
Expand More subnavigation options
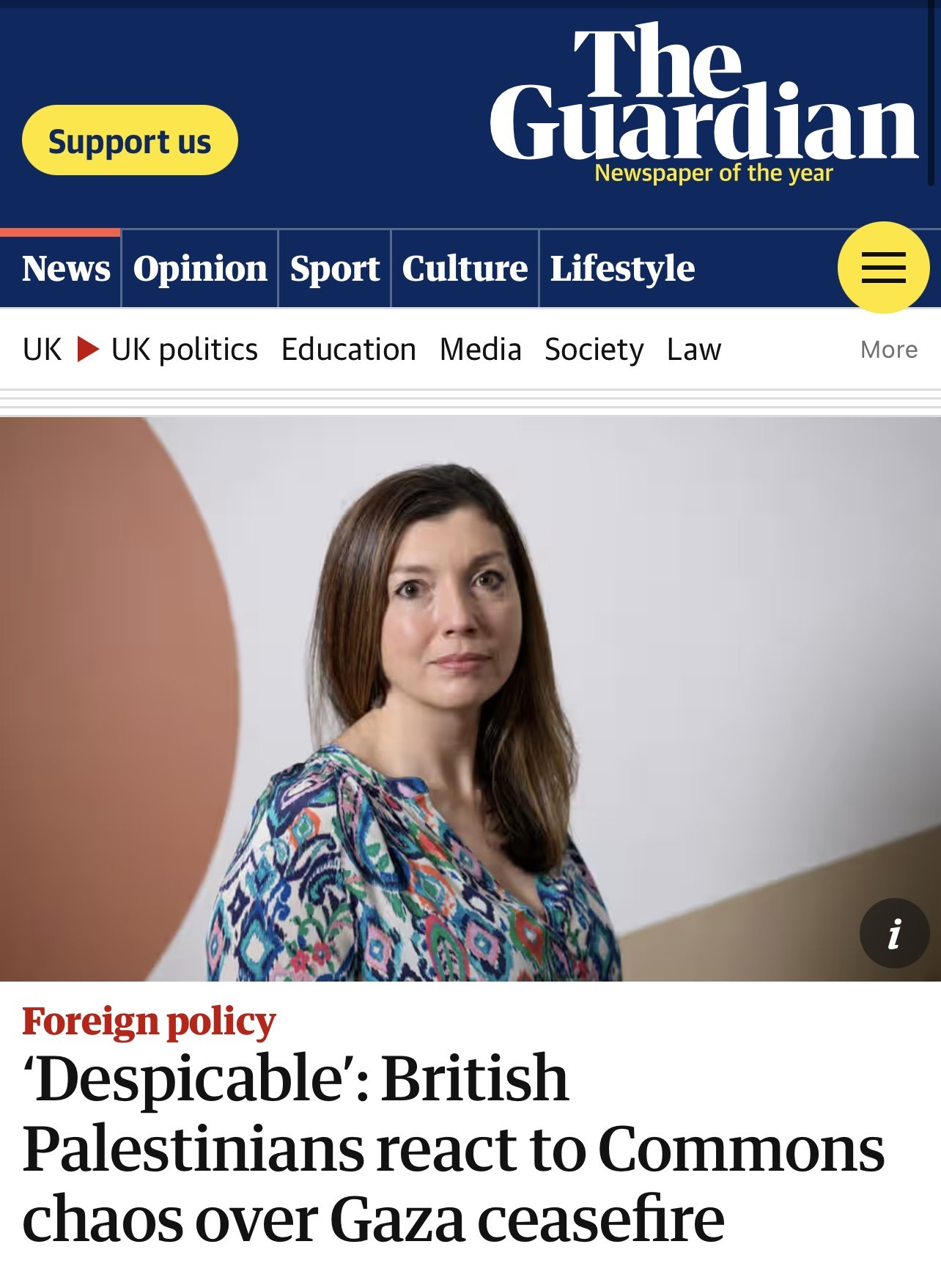(889, 350)
